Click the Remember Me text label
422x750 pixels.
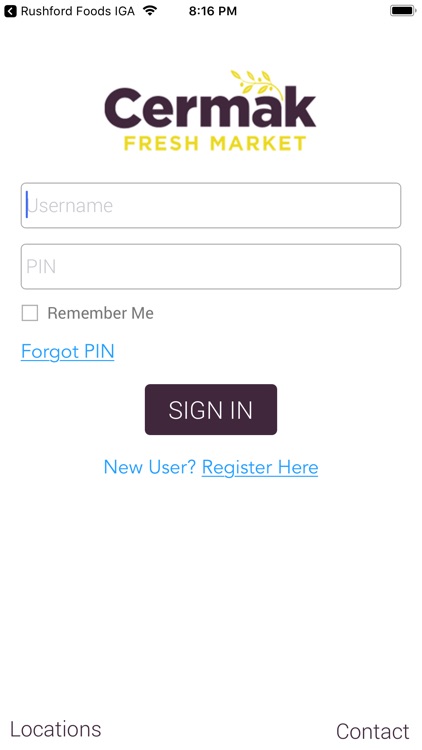[x=100, y=313]
